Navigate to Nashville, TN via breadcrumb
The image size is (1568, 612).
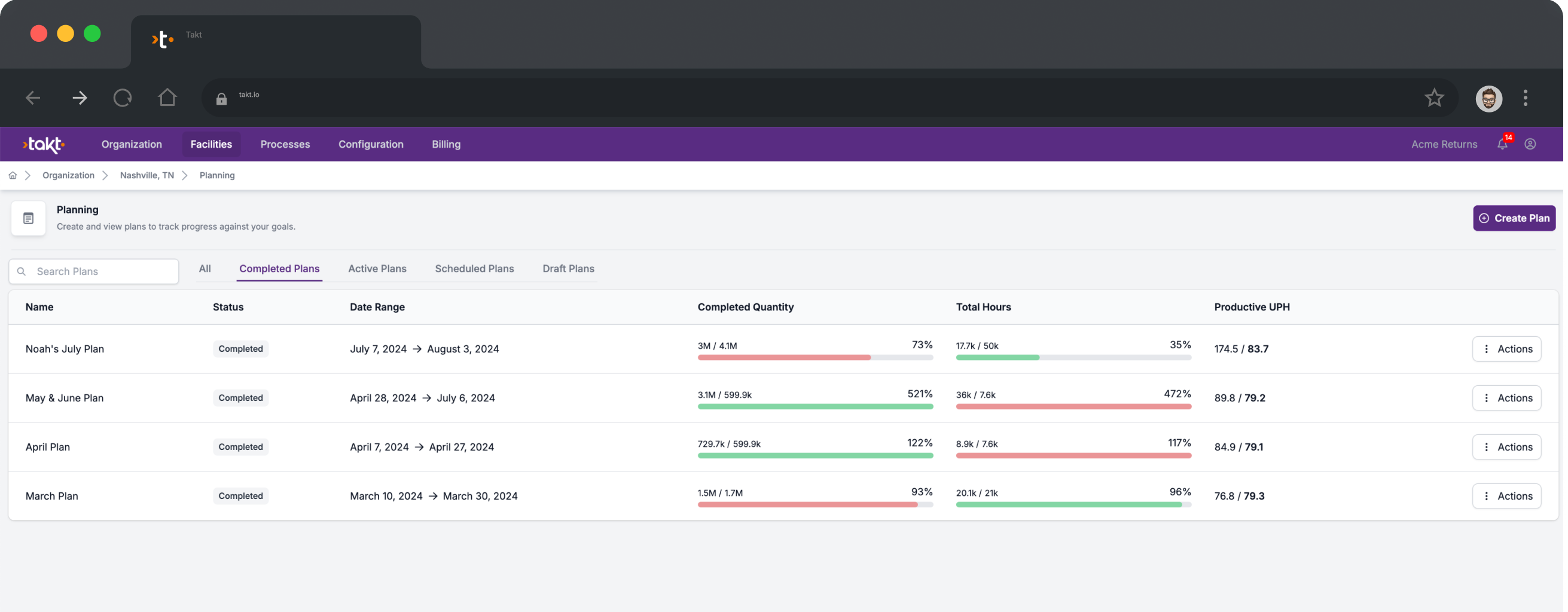[146, 175]
